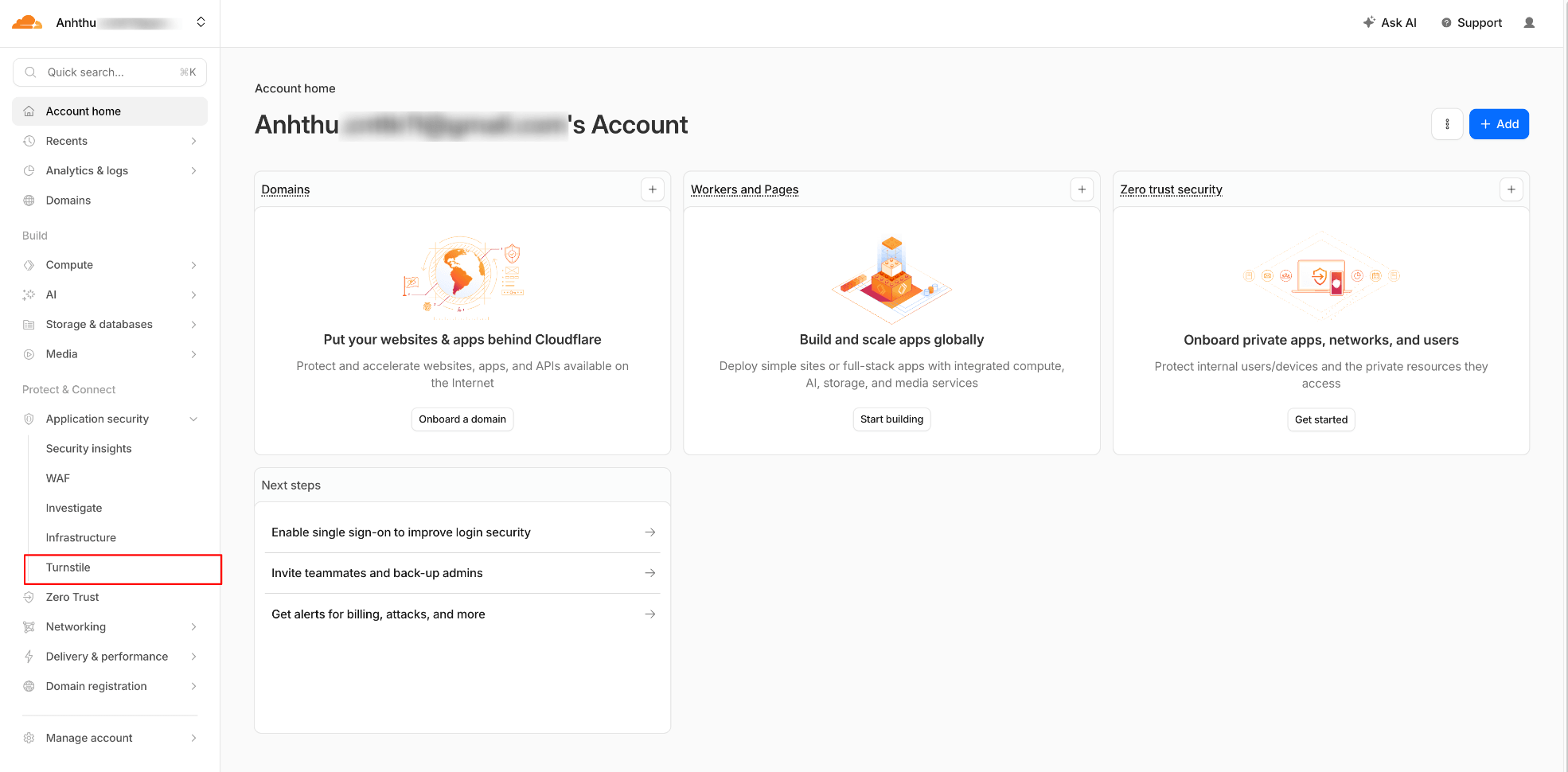This screenshot has width=1568, height=772.
Task: Collapse the Application security section chevron
Action: click(x=193, y=419)
